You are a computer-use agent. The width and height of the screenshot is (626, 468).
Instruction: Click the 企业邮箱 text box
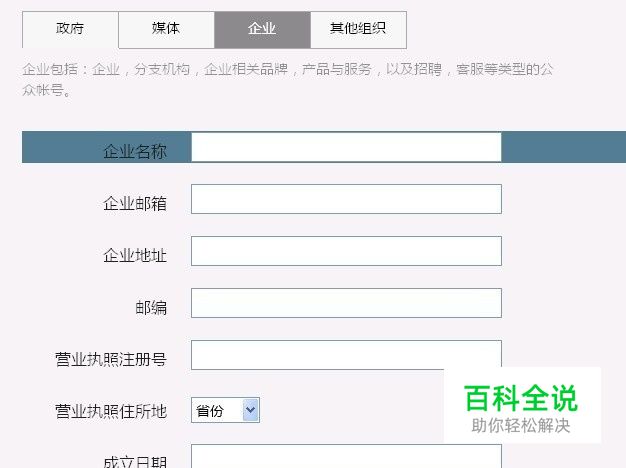click(x=346, y=199)
